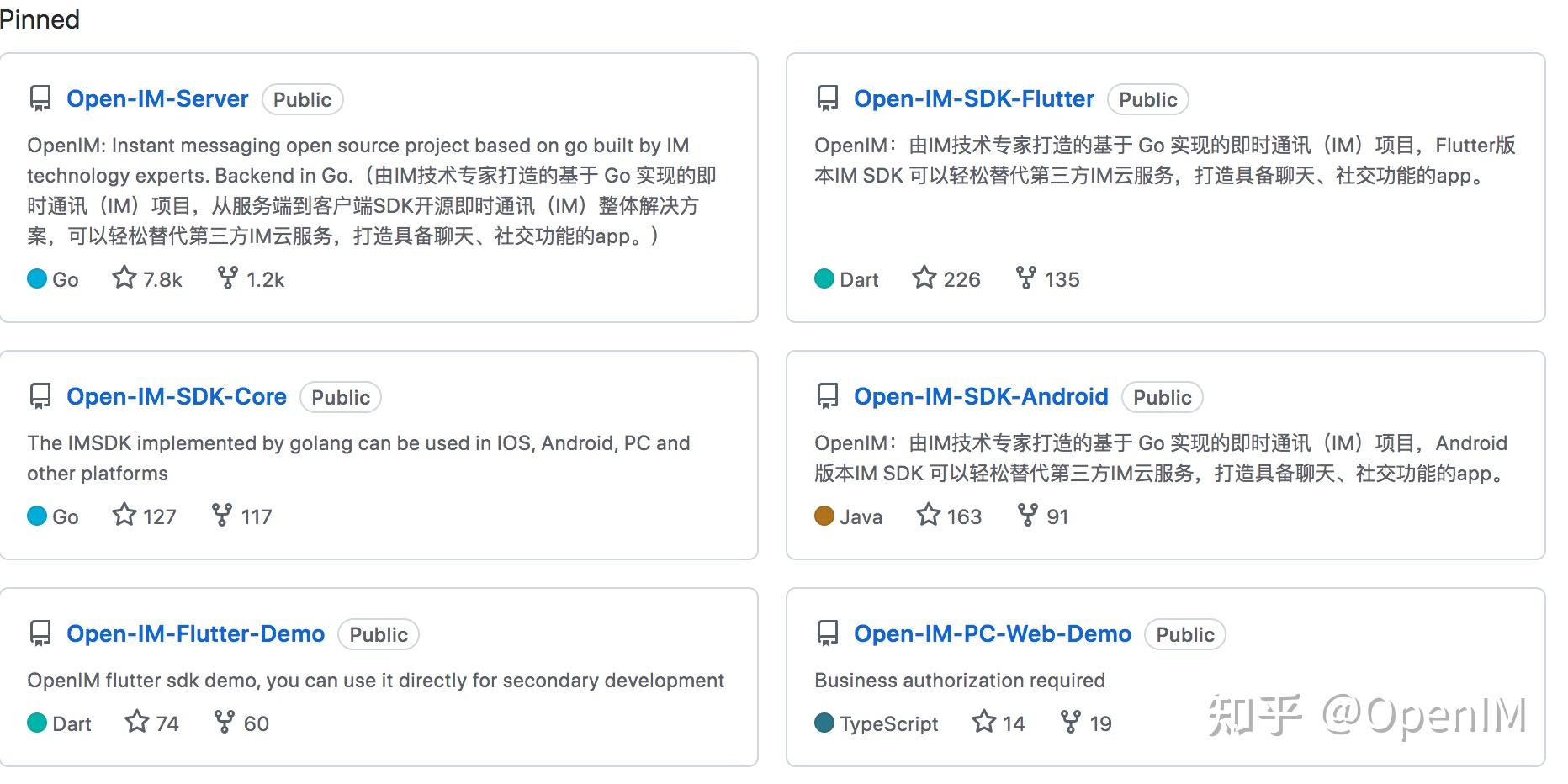Click the Public label on Open-IM-Server
This screenshot has height=784, width=1568.
[302, 99]
